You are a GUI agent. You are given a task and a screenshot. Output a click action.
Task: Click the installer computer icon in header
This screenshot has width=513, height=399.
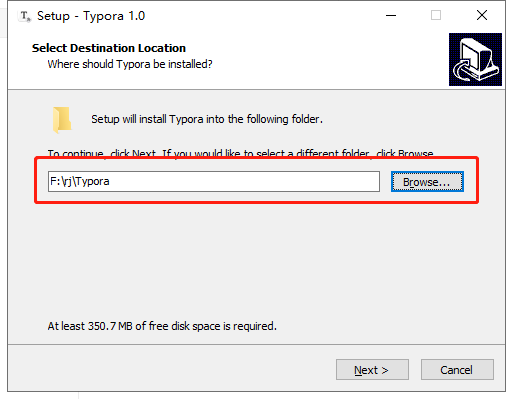tap(475, 59)
